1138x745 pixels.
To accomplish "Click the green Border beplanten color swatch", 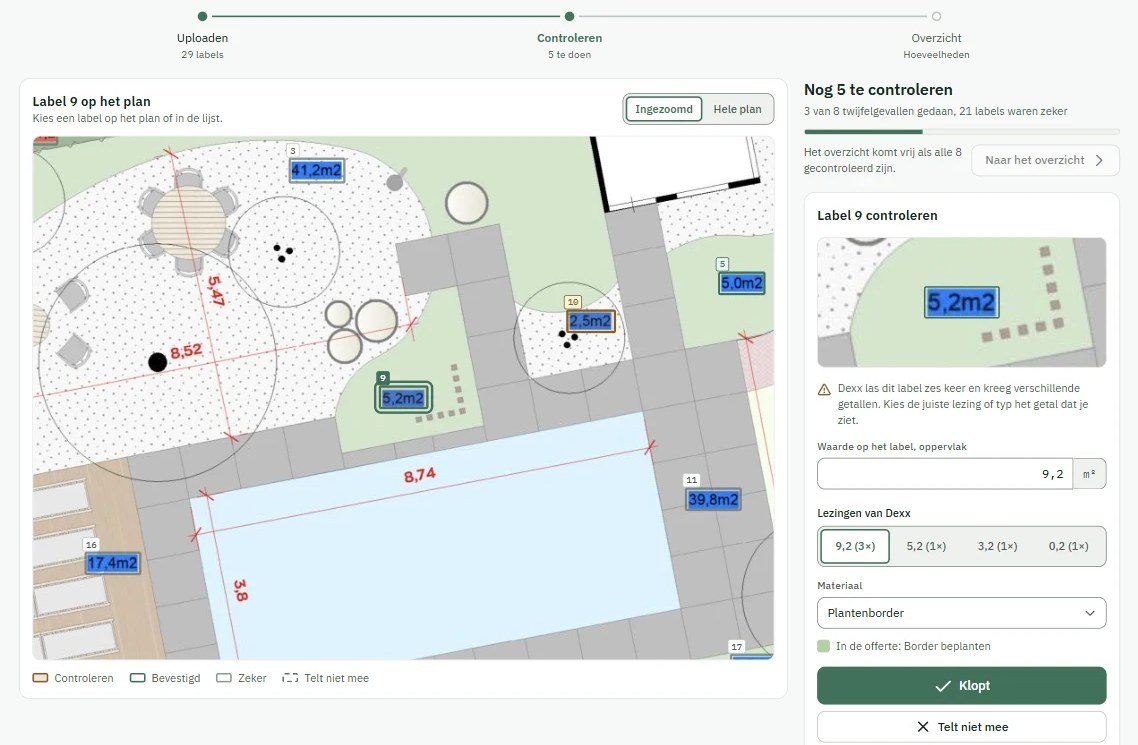I will coord(824,646).
